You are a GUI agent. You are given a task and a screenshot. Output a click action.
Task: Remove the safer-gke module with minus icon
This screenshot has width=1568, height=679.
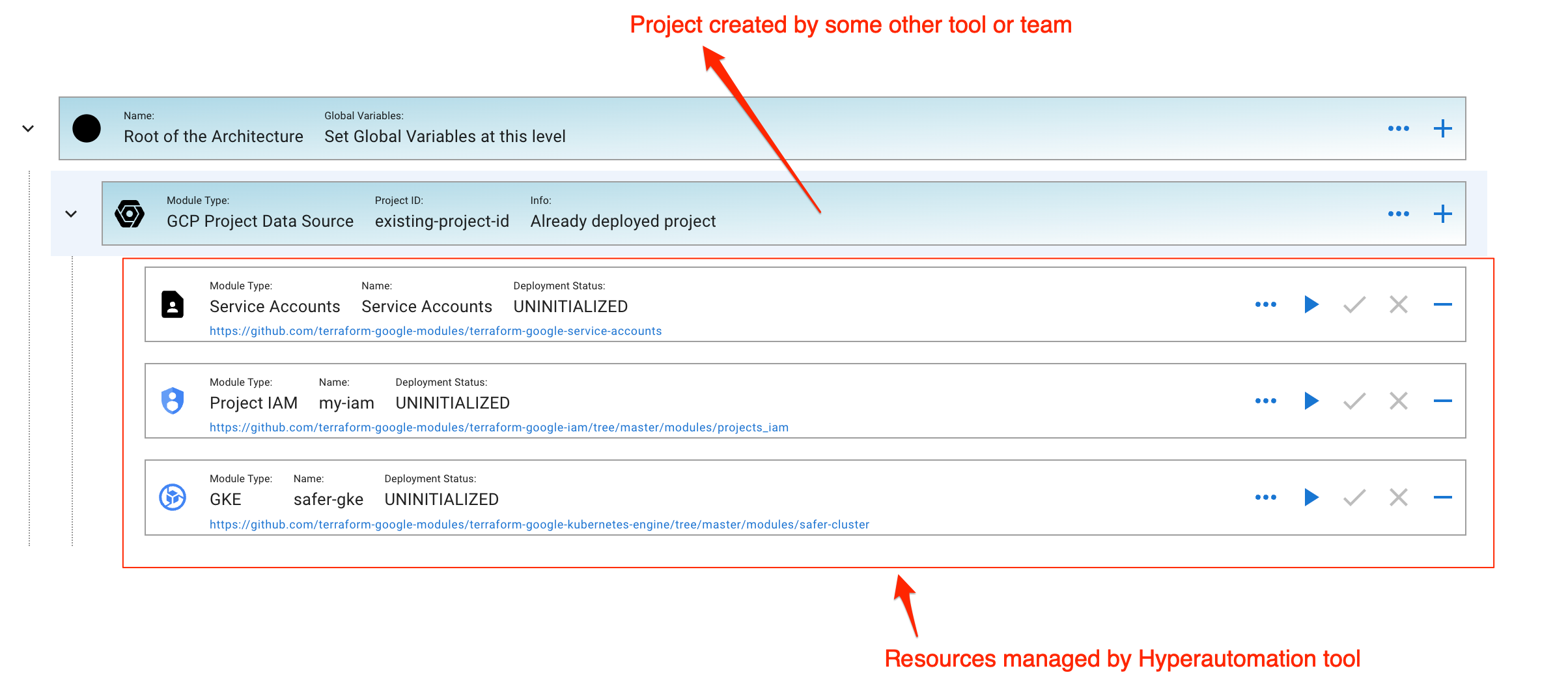pyautogui.click(x=1442, y=497)
